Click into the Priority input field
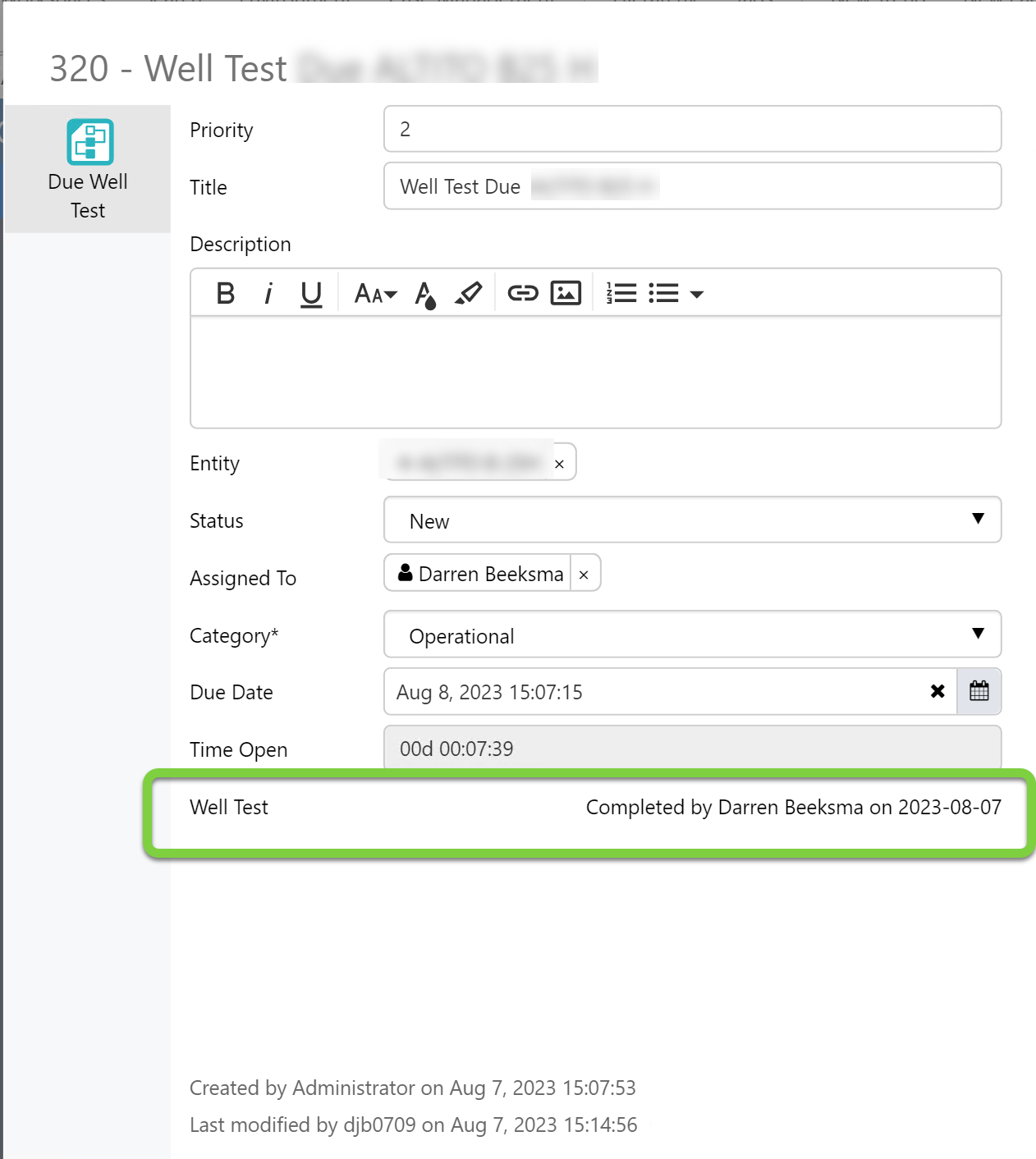Screen dimensions: 1036x1159 (x=692, y=129)
